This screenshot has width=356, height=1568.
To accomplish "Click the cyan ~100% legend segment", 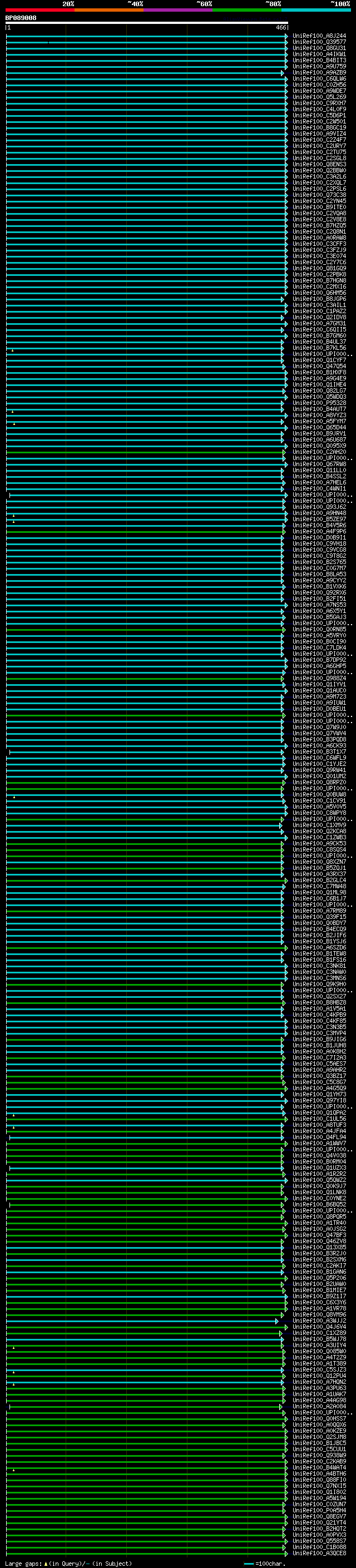I will (316, 10).
